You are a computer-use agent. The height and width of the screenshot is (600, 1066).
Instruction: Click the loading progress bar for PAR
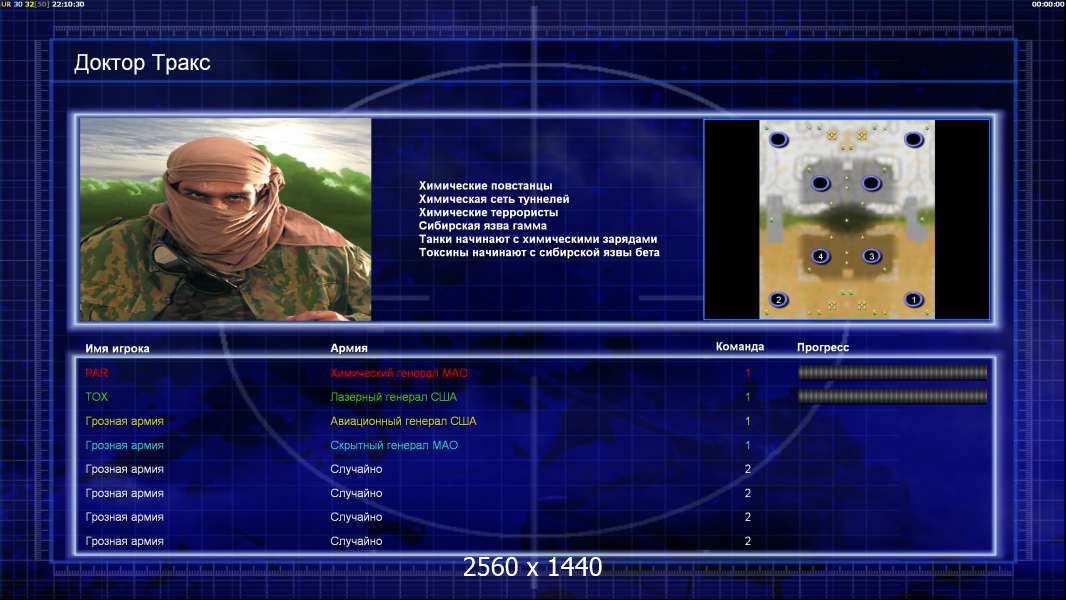[x=892, y=372]
